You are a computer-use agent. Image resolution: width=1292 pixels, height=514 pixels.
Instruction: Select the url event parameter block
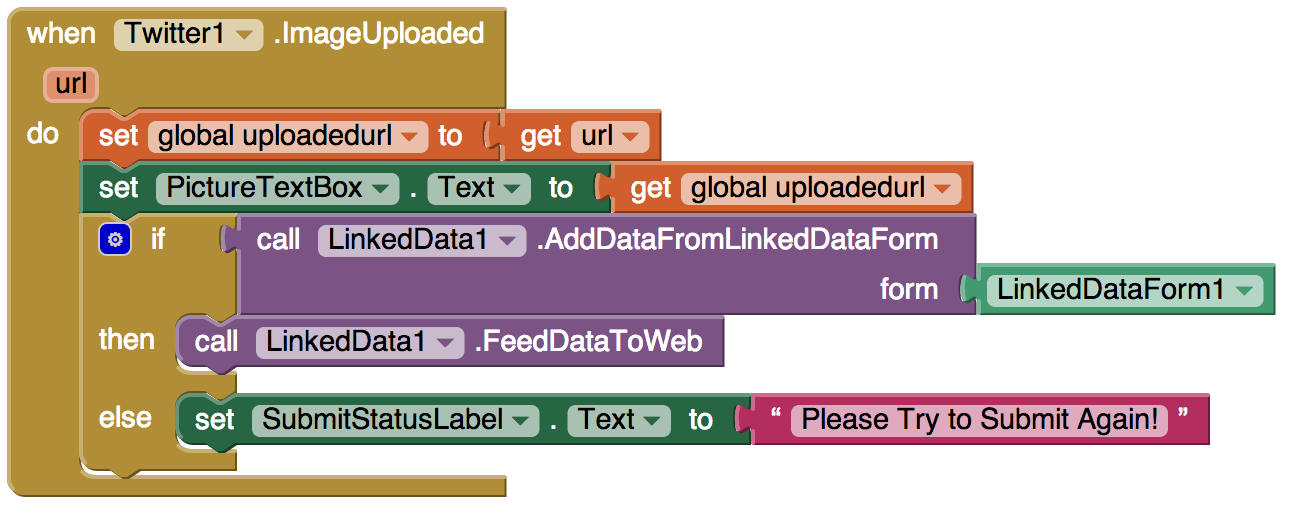click(x=70, y=85)
